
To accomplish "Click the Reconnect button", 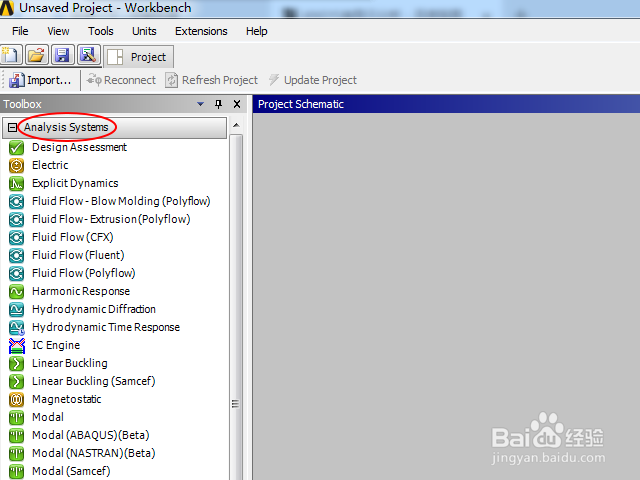I will (x=122, y=80).
